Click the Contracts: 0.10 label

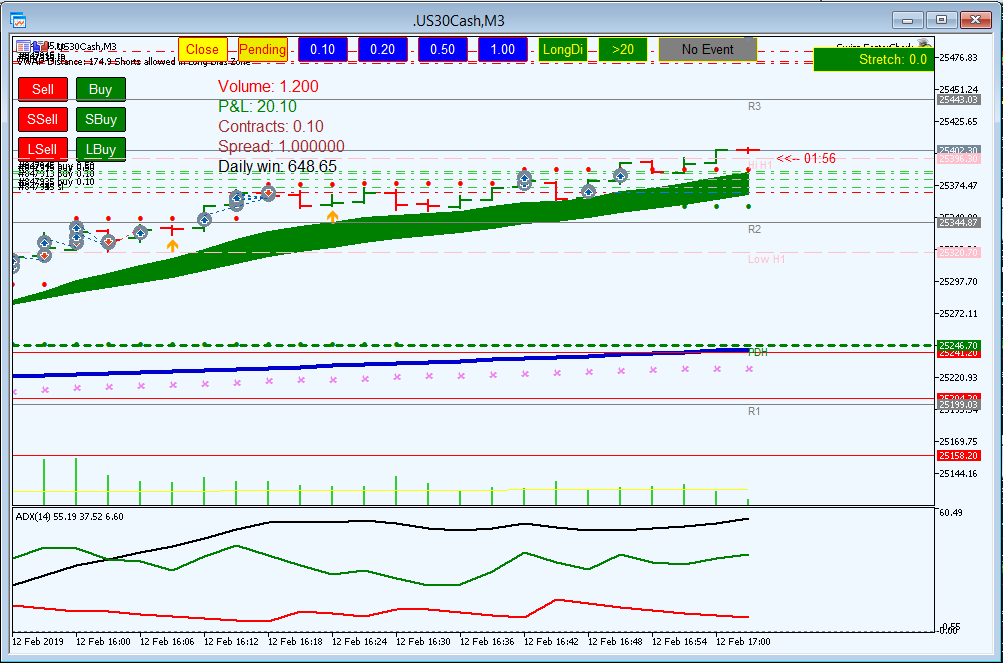coord(271,126)
